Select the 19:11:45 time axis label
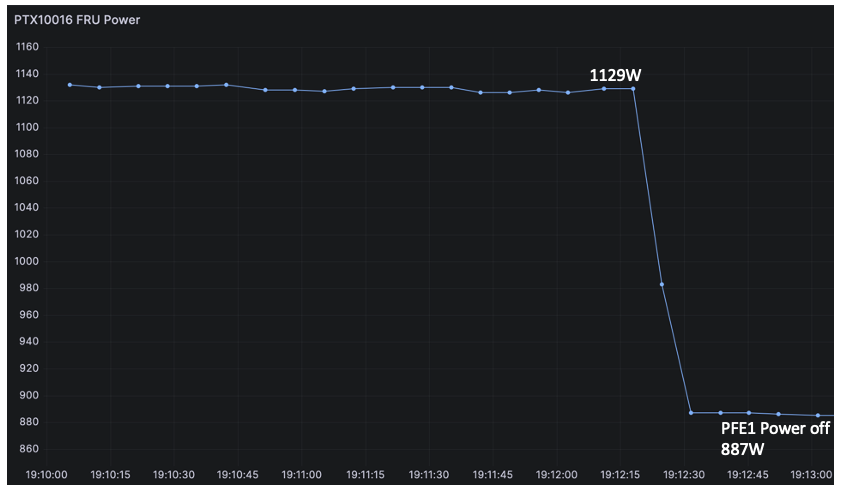Screen dimensions: 843x492 [492, 475]
